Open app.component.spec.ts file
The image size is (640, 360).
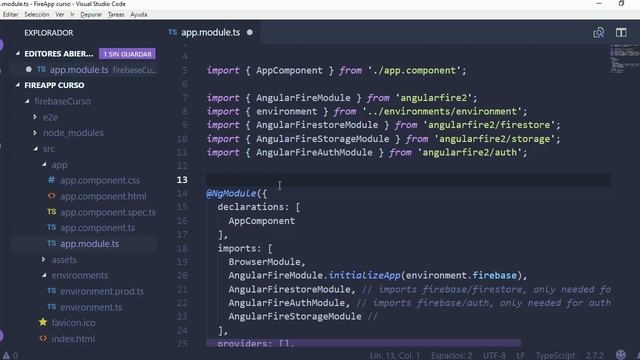[108, 212]
